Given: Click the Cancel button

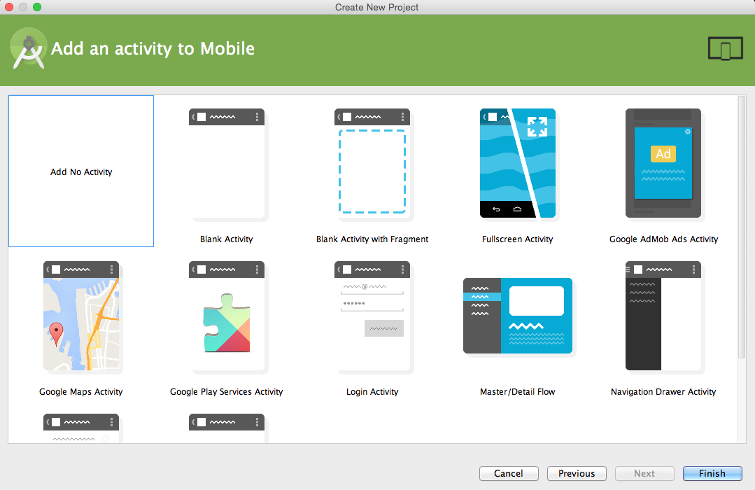Looking at the screenshot, I should [508, 474].
